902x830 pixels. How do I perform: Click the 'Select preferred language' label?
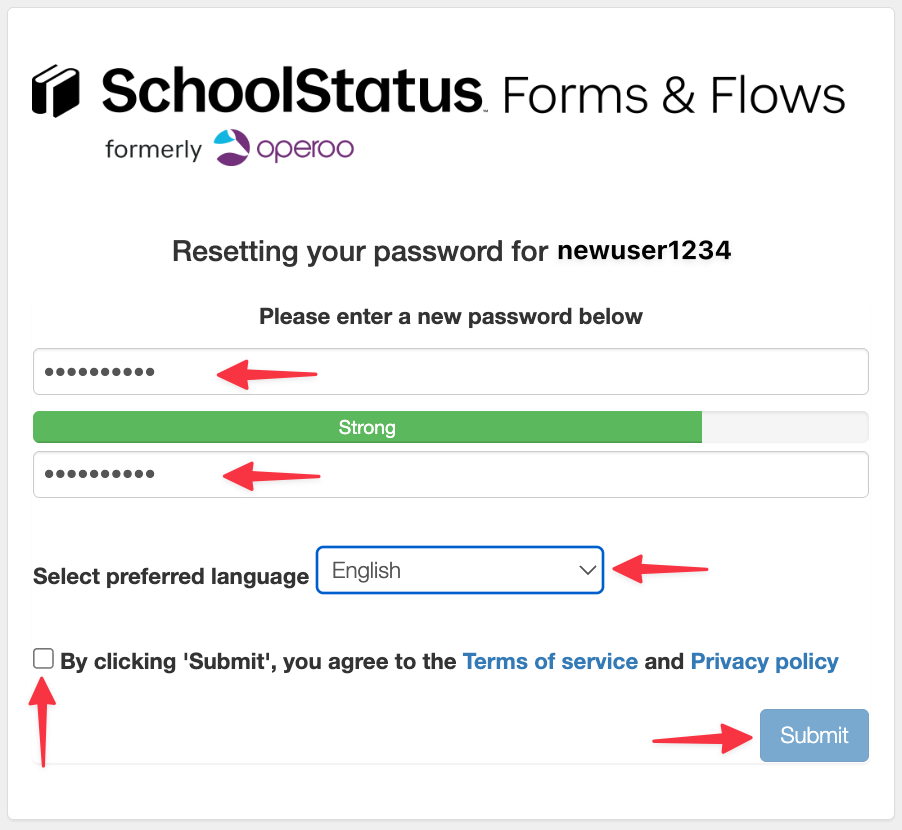[x=171, y=576]
